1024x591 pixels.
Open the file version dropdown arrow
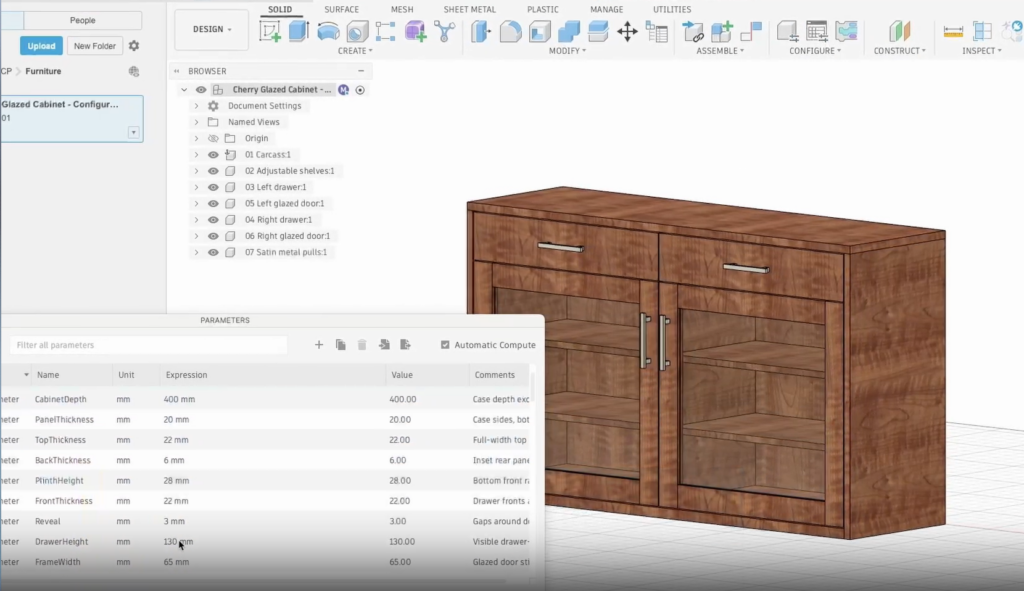tap(133, 133)
